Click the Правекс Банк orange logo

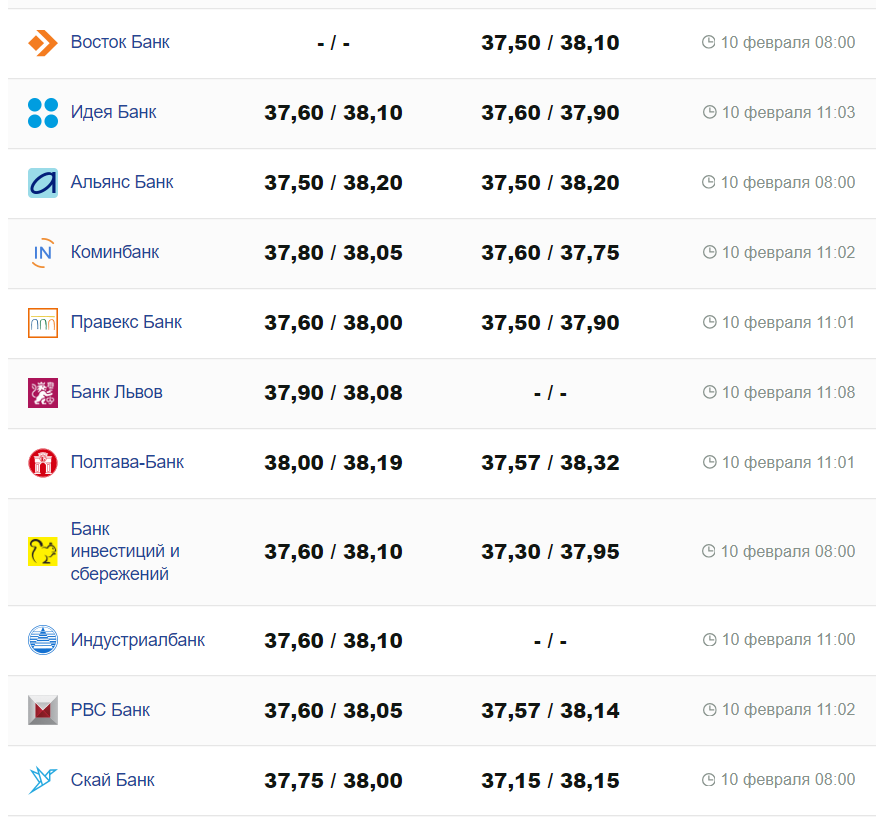pos(43,323)
